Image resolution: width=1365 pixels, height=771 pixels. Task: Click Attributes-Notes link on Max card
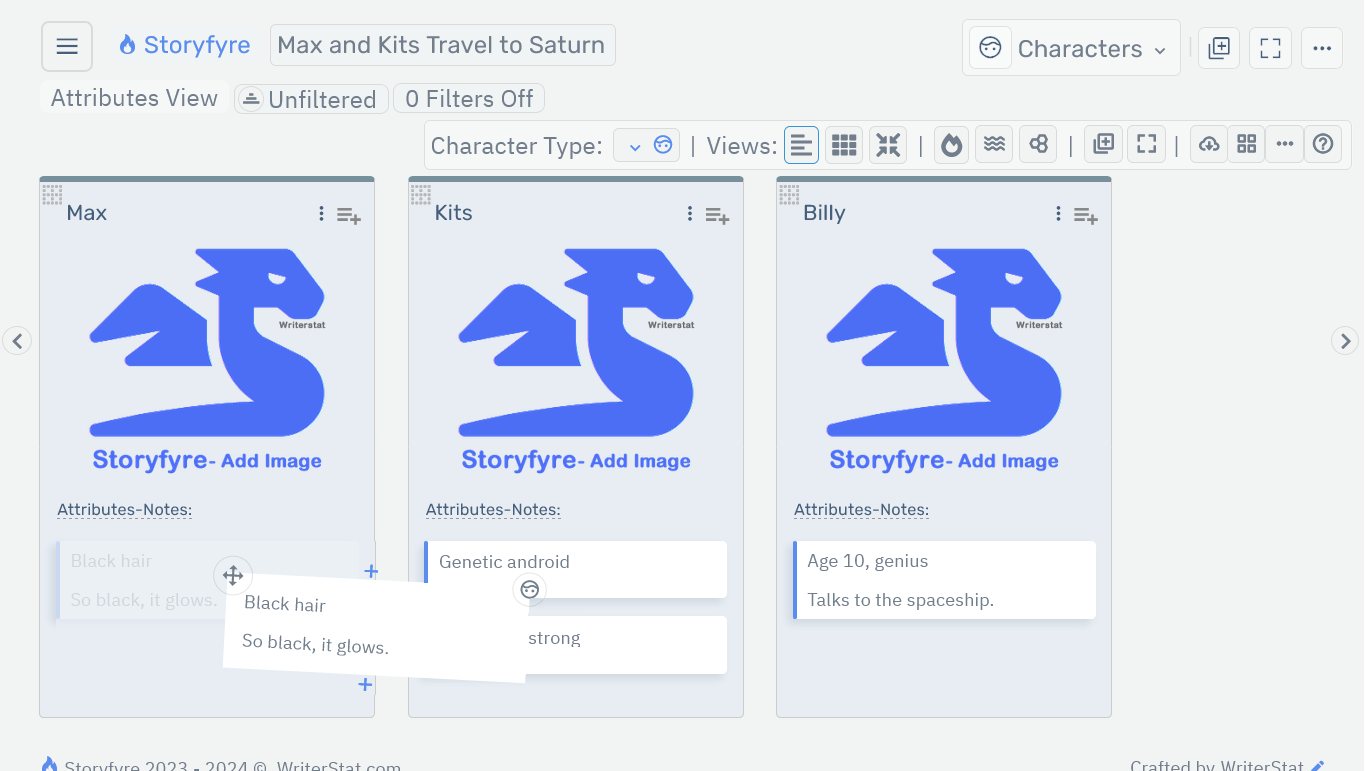tap(124, 509)
